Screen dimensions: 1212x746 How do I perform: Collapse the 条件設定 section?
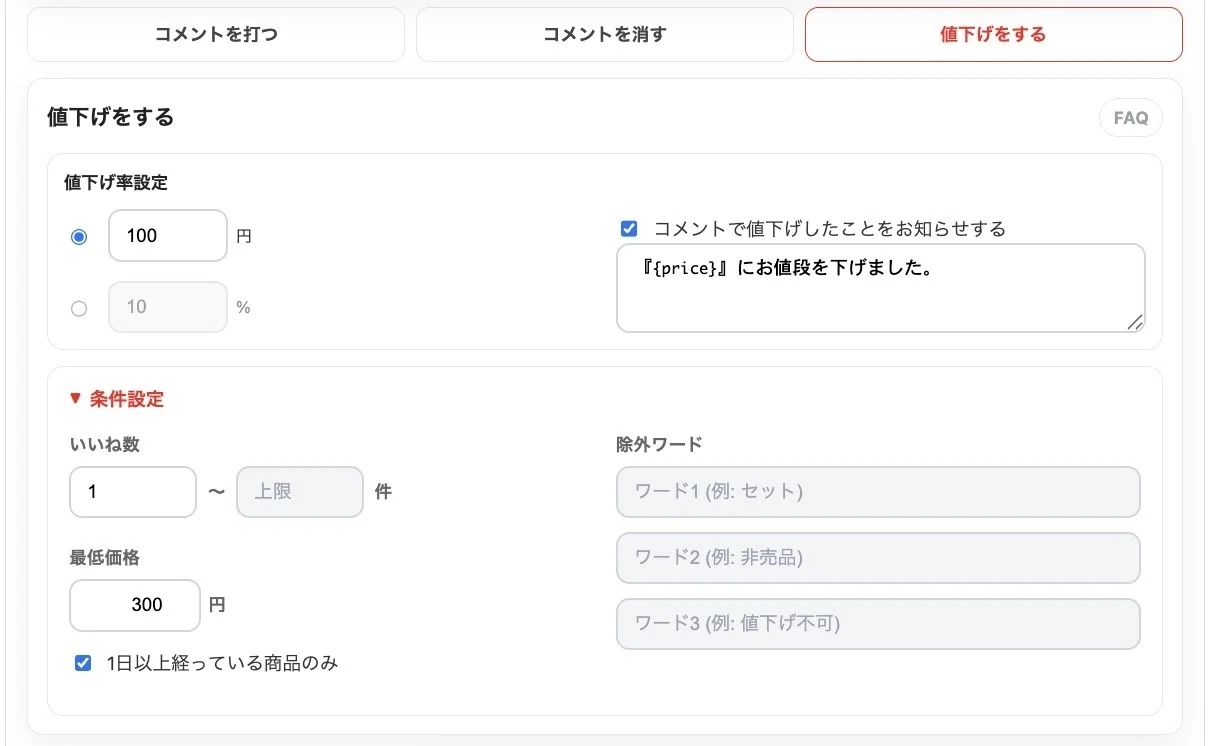click(x=116, y=399)
